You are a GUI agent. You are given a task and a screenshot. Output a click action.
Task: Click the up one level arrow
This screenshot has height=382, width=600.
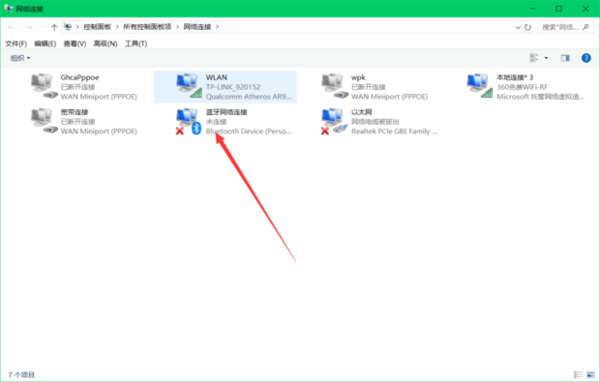[x=54, y=27]
